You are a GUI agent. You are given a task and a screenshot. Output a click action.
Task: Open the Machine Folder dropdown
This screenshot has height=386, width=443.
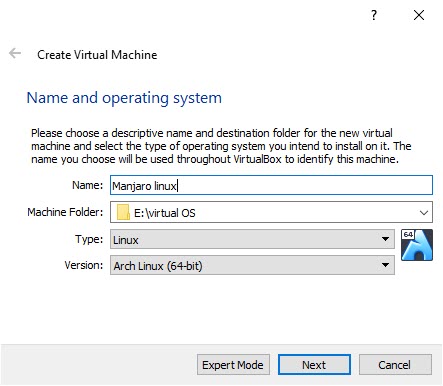(271, 212)
